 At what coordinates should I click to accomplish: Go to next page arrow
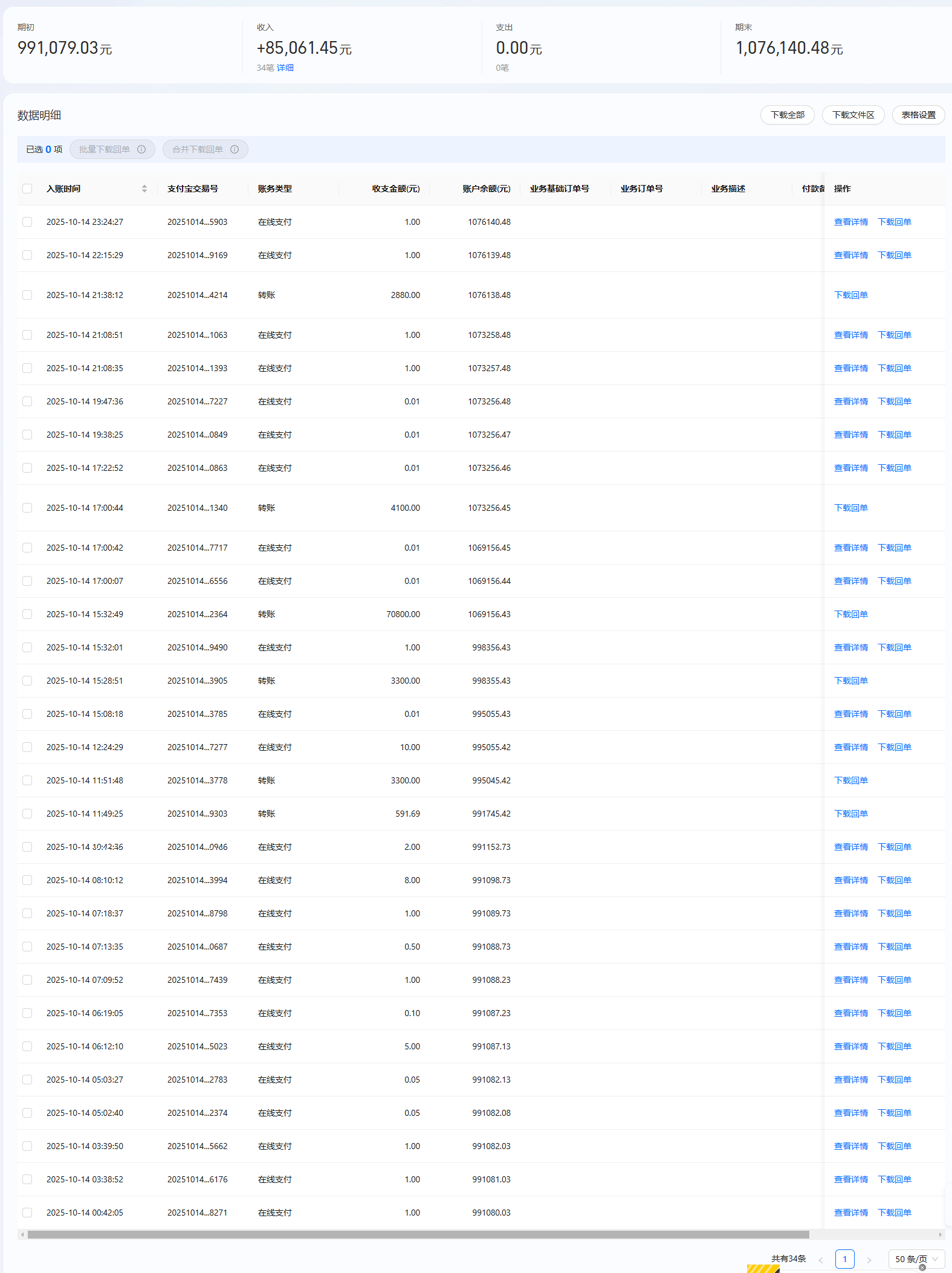(869, 1260)
